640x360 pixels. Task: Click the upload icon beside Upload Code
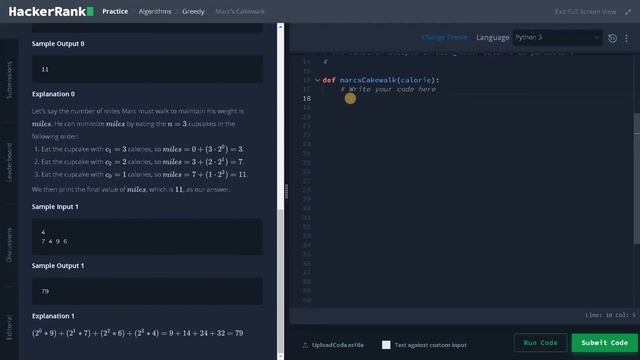[305, 345]
